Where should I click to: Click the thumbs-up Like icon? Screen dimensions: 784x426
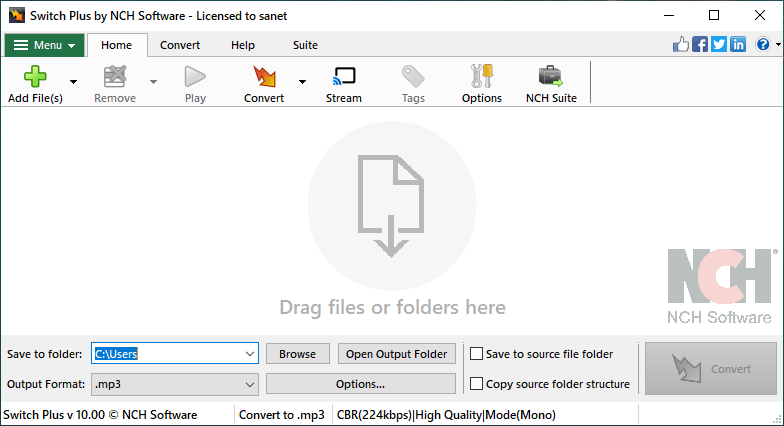(680, 44)
